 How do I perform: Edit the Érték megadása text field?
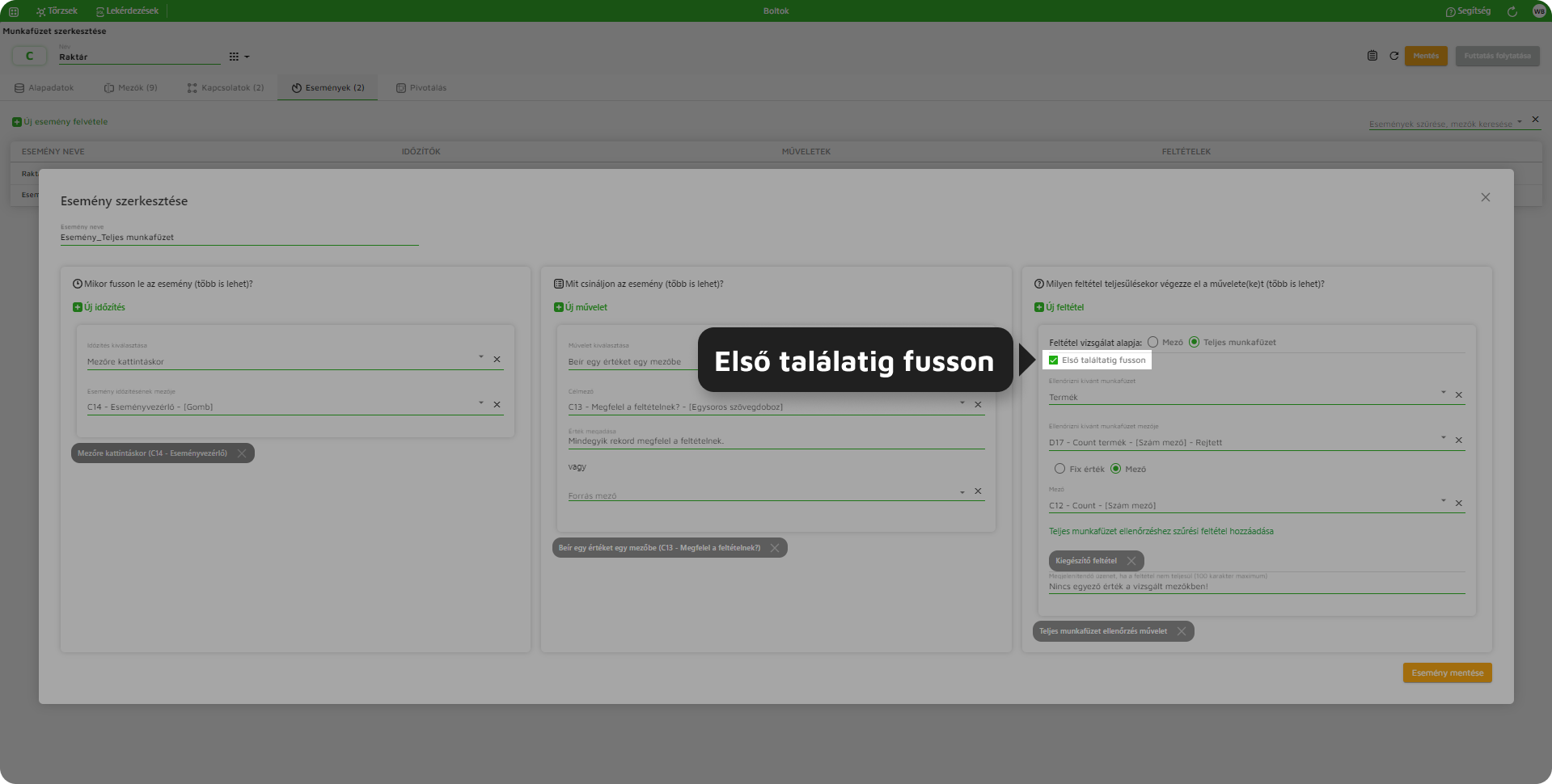click(x=776, y=441)
